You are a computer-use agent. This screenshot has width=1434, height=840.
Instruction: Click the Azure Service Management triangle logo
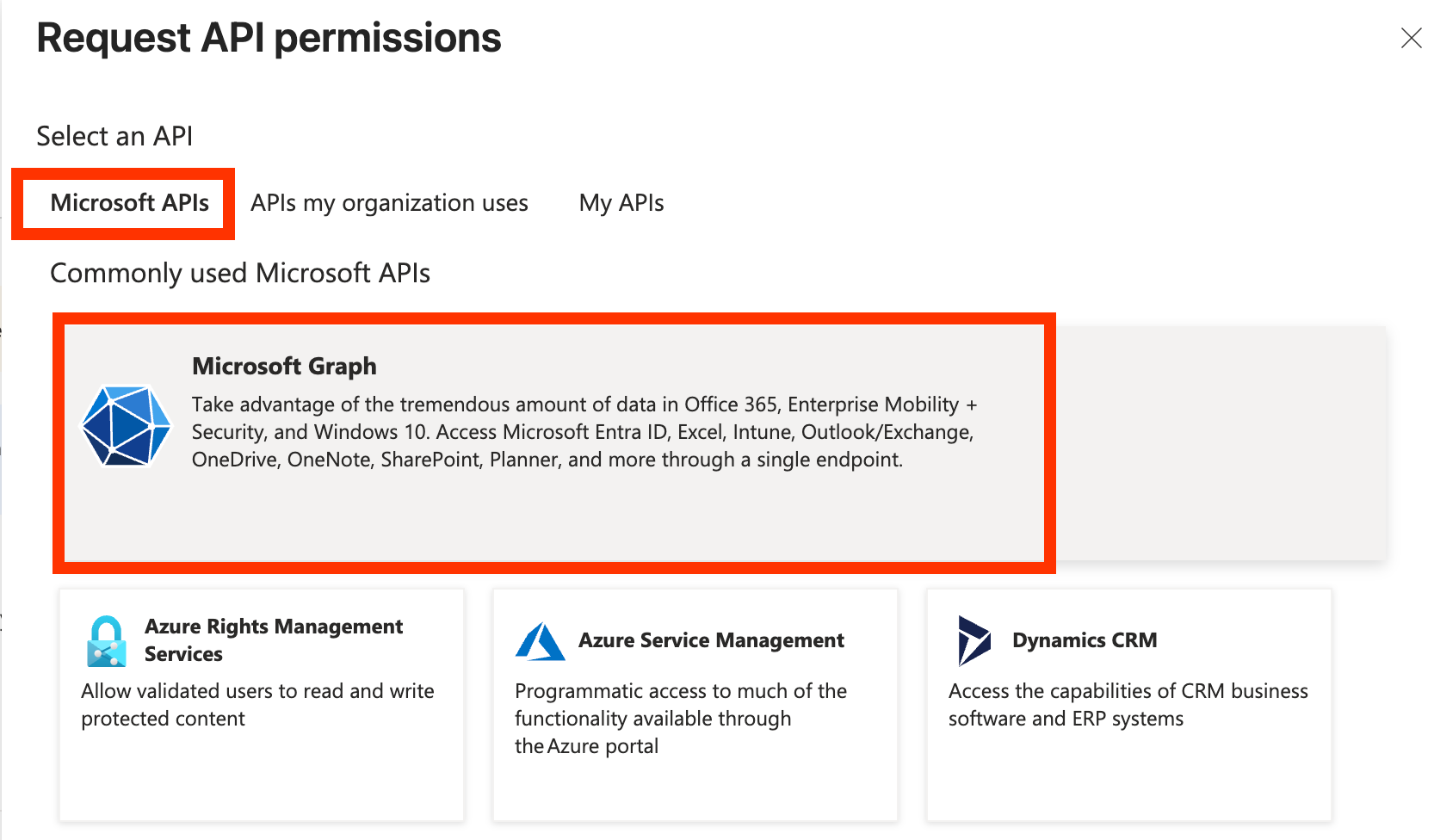tap(541, 641)
